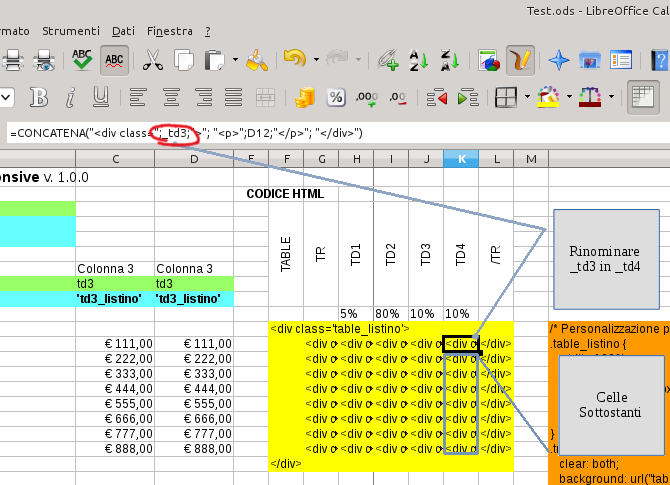This screenshot has width=670, height=485.
Task: Select column C header
Action: (115, 159)
